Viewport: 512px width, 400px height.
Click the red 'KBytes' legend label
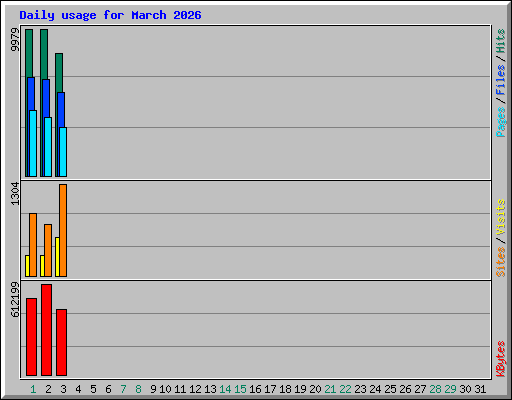click(501, 359)
